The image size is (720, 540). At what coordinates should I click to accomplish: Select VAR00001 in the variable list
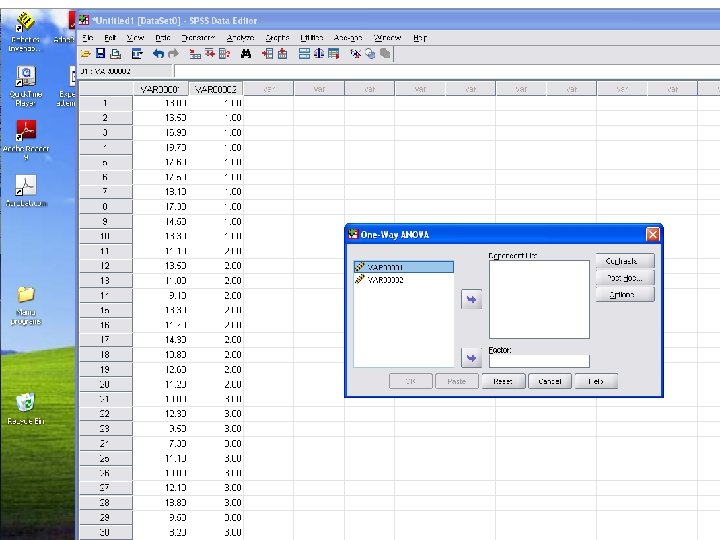coord(404,267)
